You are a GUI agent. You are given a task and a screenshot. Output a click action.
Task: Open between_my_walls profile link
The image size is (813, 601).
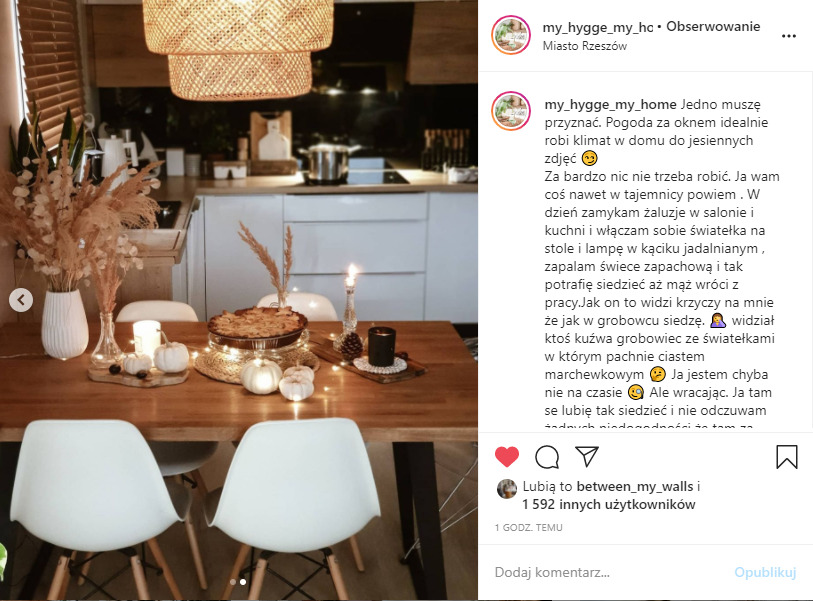tap(635, 486)
